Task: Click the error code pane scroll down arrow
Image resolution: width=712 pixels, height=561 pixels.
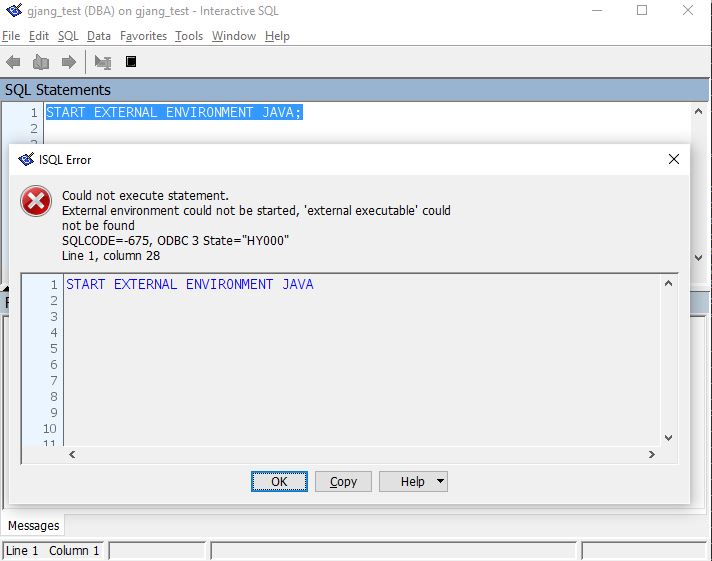Action: (x=668, y=438)
